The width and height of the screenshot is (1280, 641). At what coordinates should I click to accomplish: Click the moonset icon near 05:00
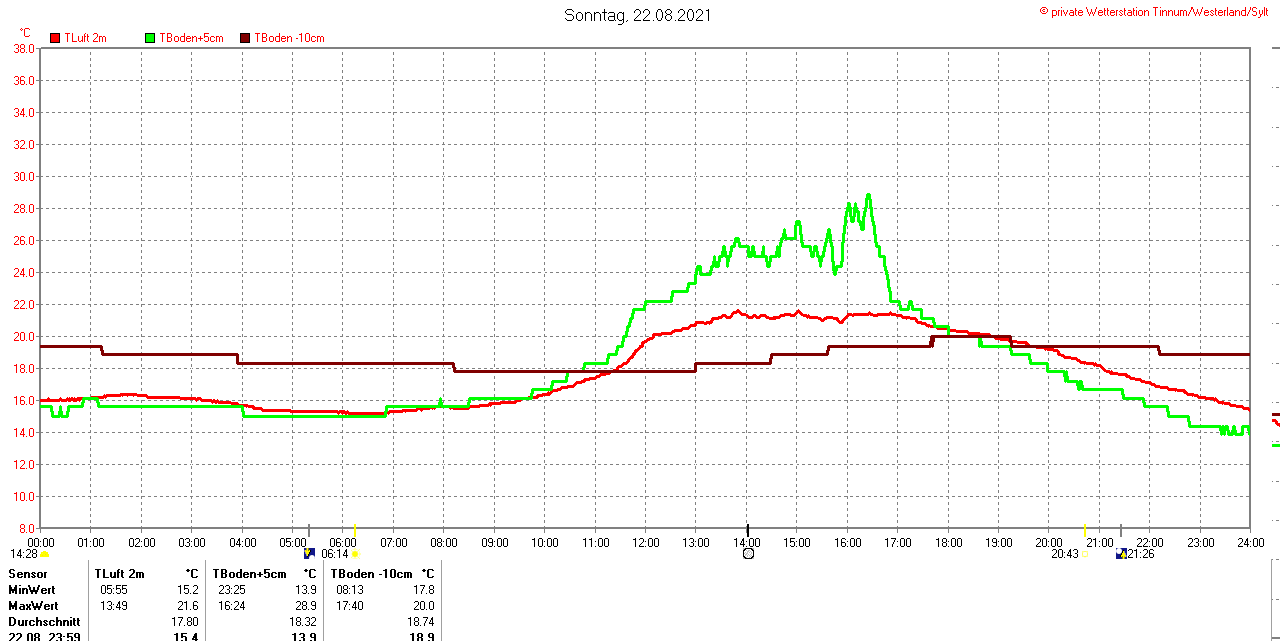(309, 553)
